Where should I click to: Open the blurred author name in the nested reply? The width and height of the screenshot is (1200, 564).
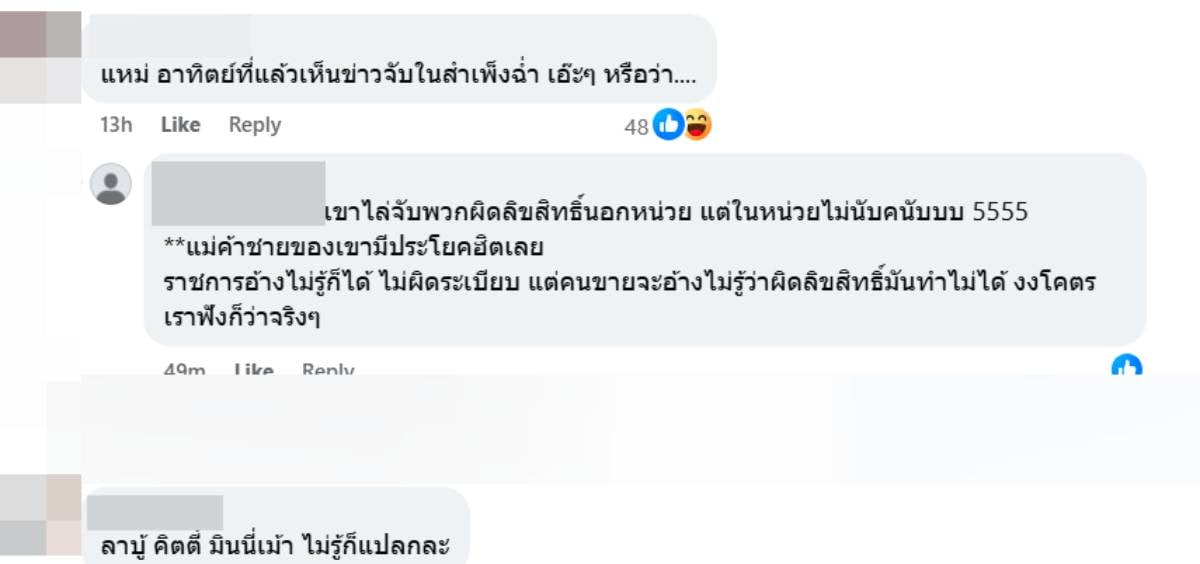tap(238, 193)
